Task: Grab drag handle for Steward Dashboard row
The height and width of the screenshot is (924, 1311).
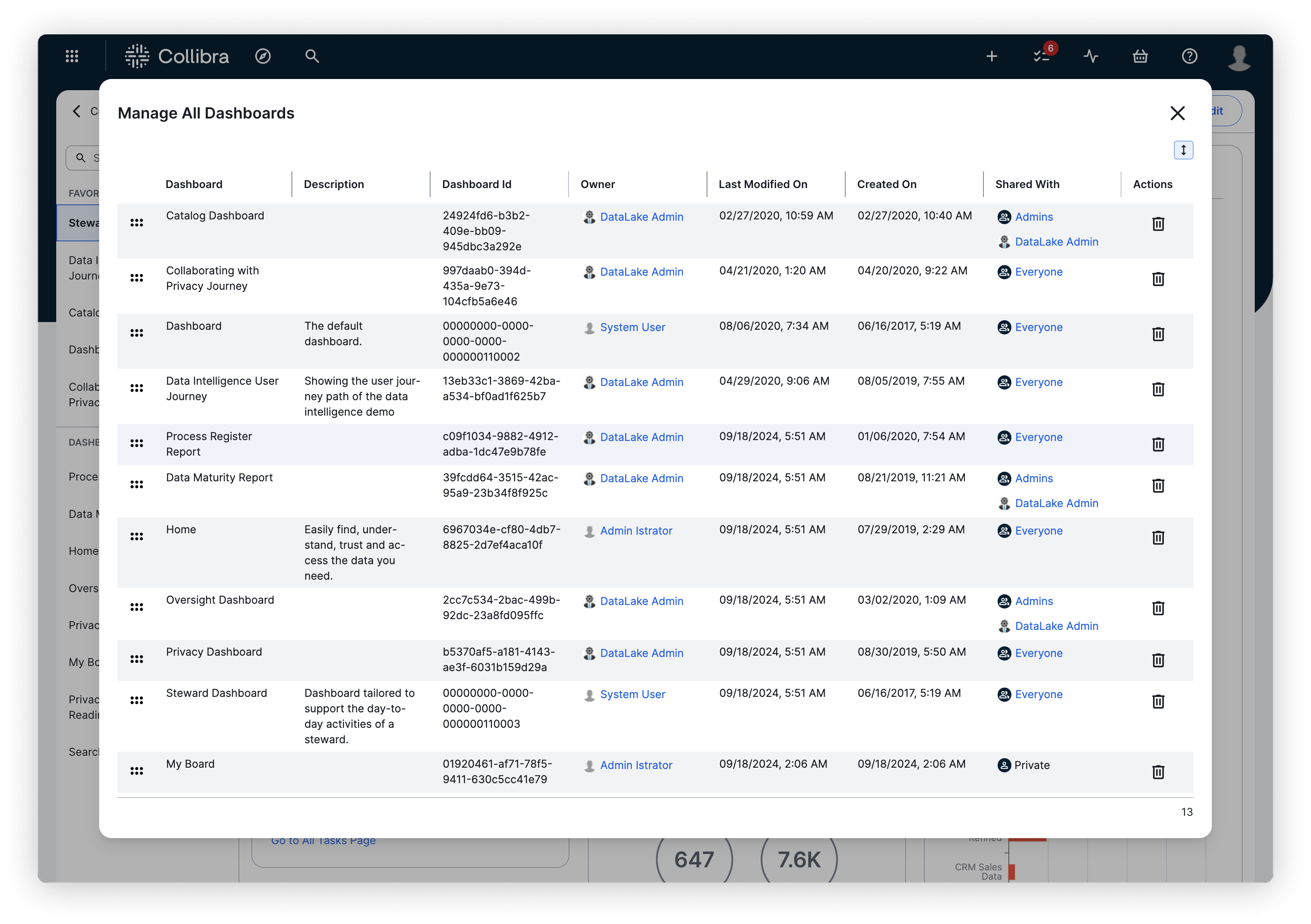Action: coord(137,700)
